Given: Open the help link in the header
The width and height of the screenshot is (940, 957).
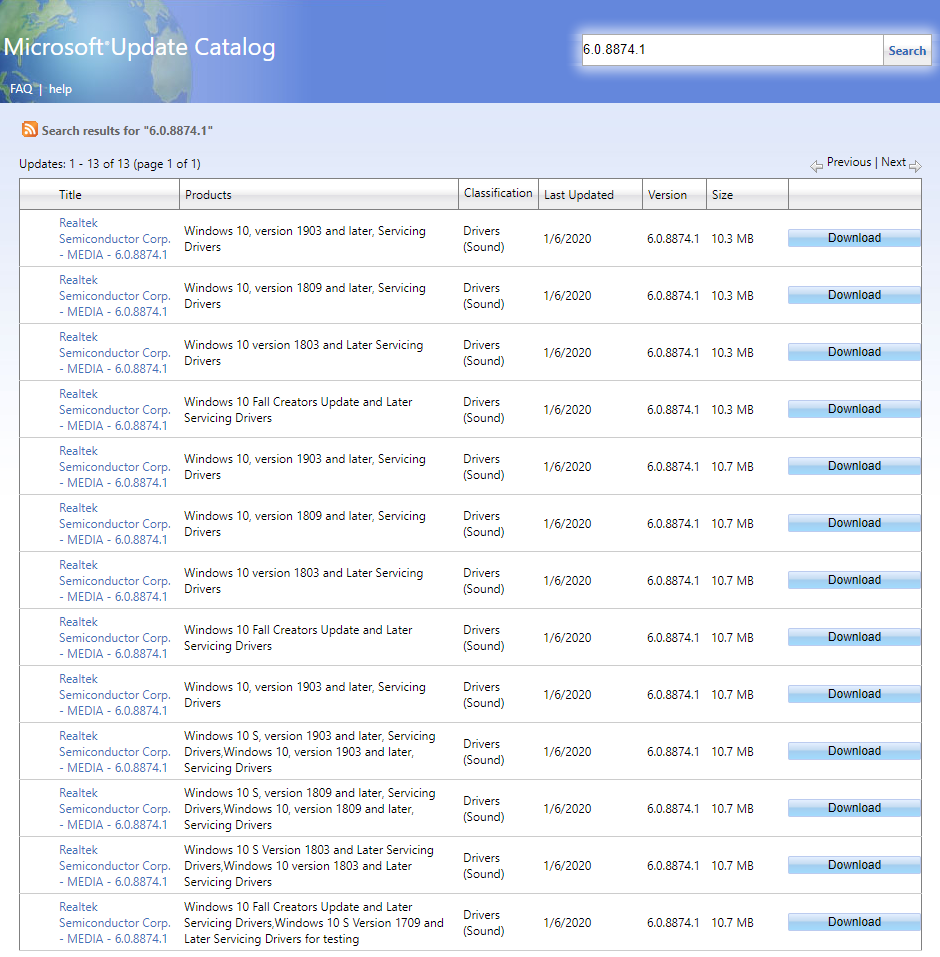Looking at the screenshot, I should (60, 89).
